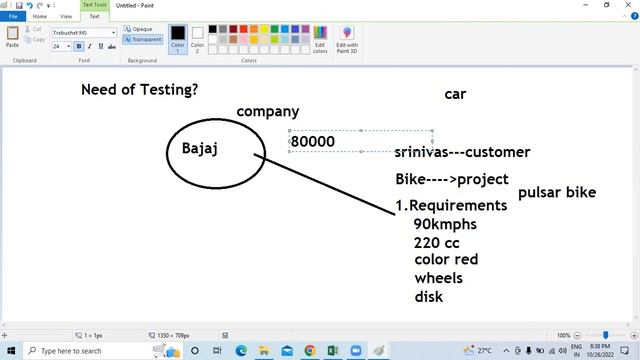Viewport: 640px width, 360px height.
Task: Select the Text ribbon tab
Action: click(94, 16)
